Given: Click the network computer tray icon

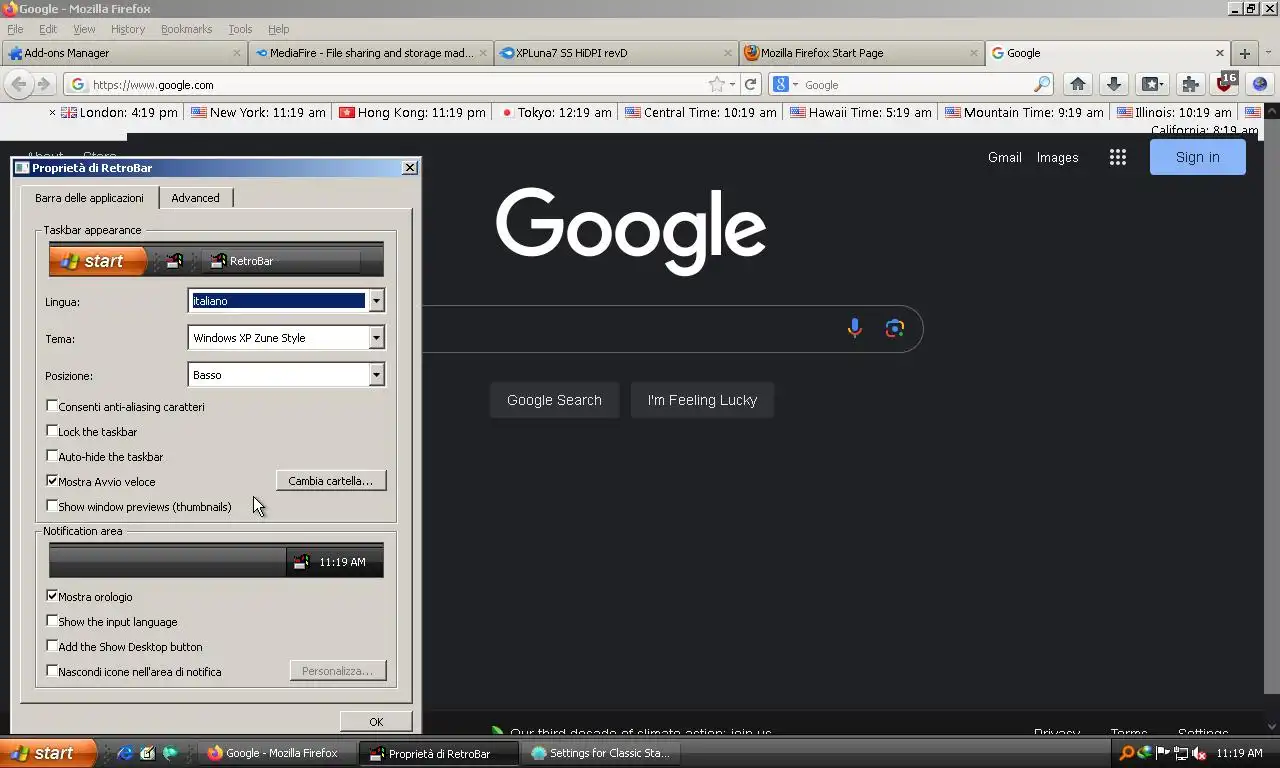Looking at the screenshot, I should [x=1181, y=753].
